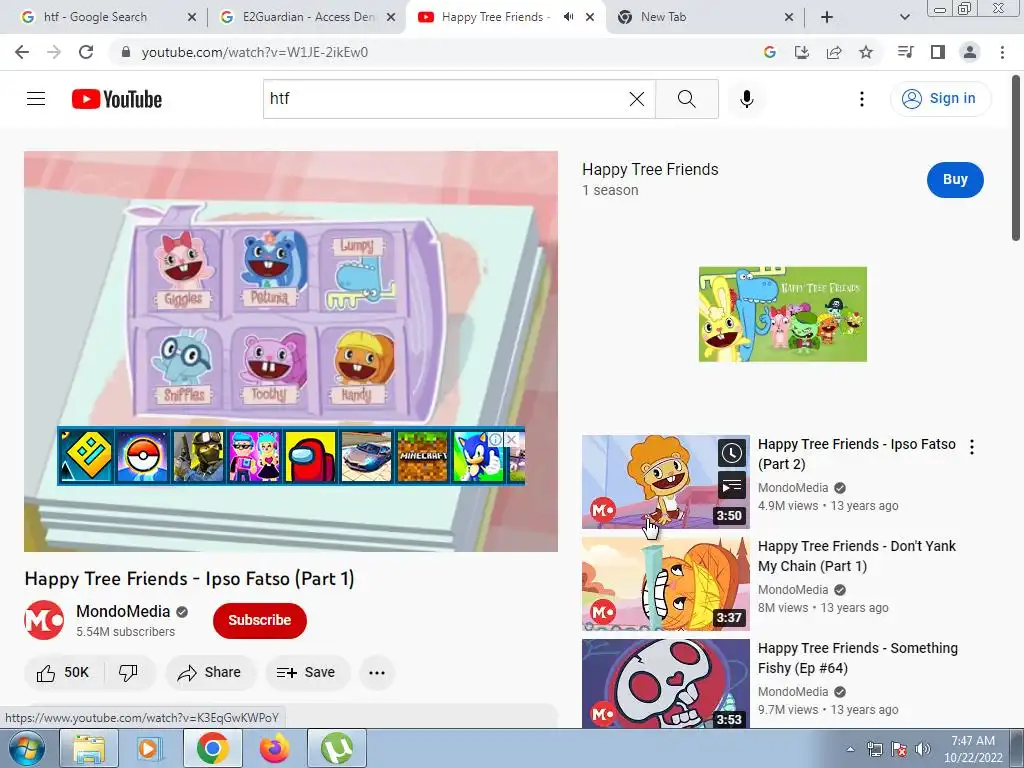
Task: Go to YouTube home via the logo
Action: 117,99
